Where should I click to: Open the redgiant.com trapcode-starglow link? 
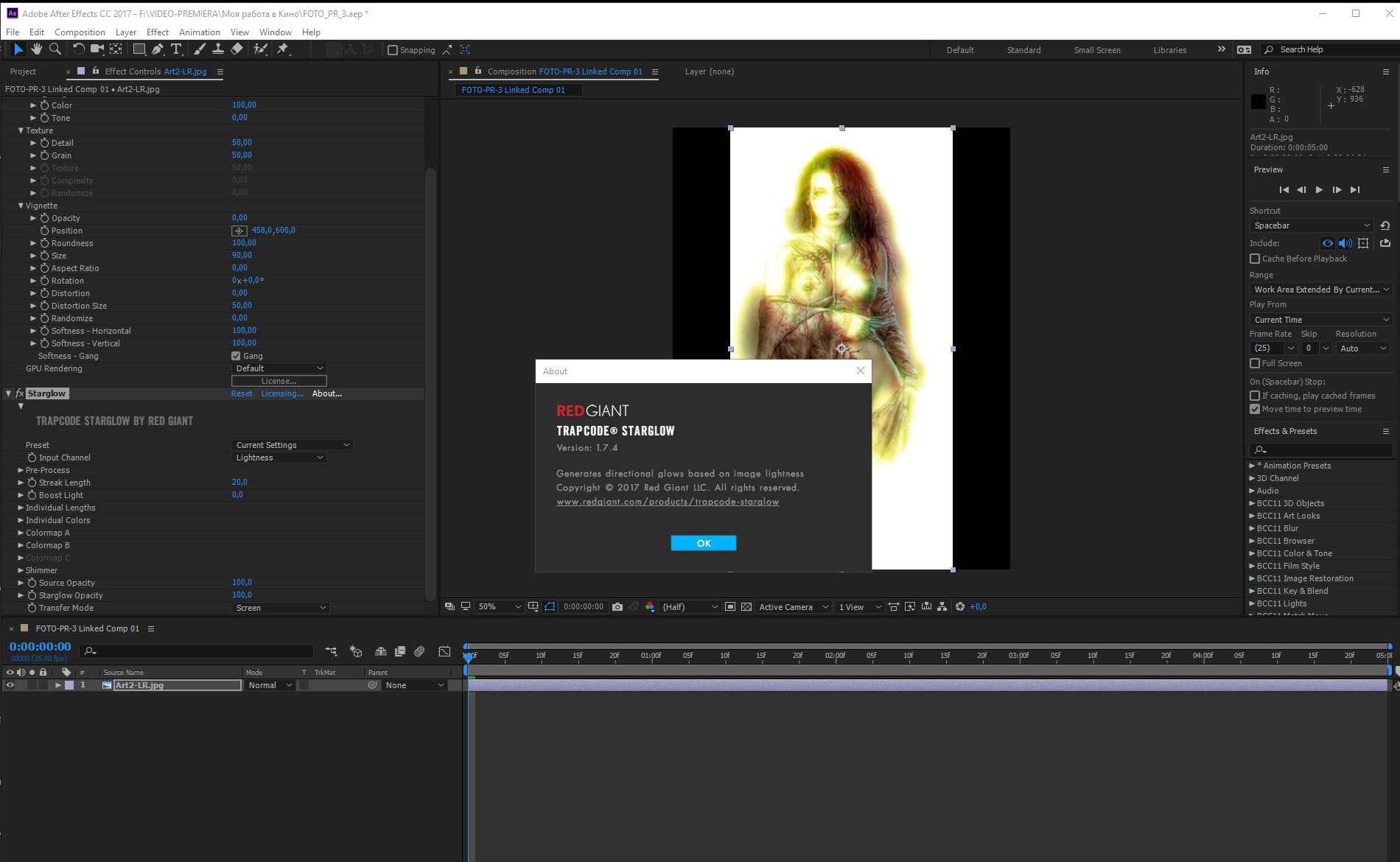(668, 502)
